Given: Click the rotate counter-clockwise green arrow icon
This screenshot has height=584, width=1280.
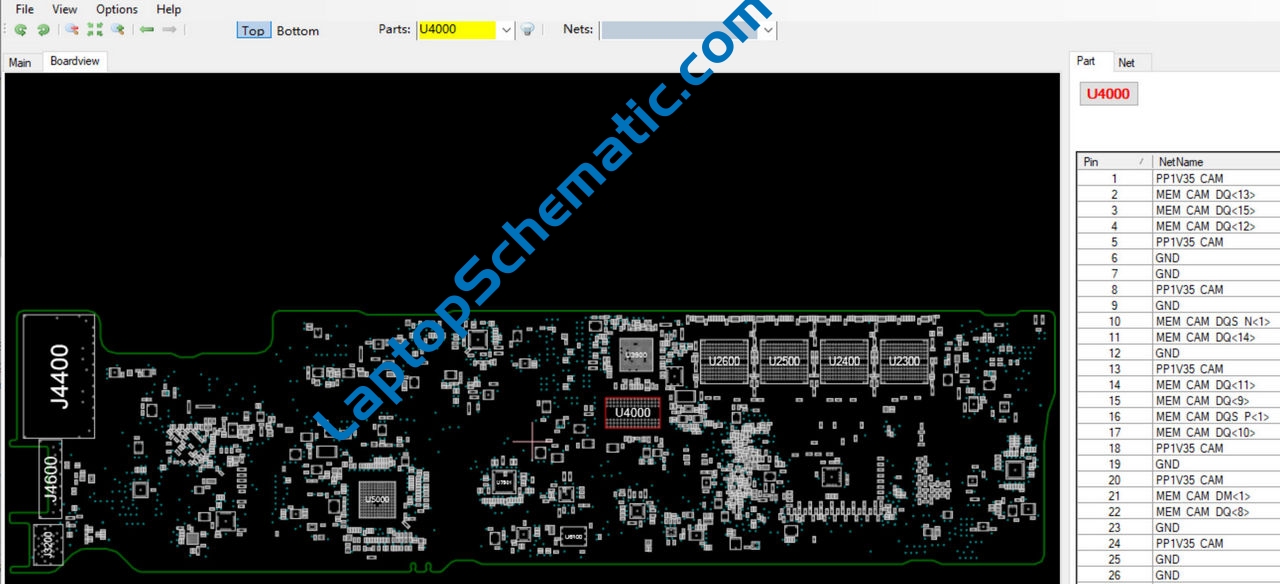Looking at the screenshot, I should (20, 30).
